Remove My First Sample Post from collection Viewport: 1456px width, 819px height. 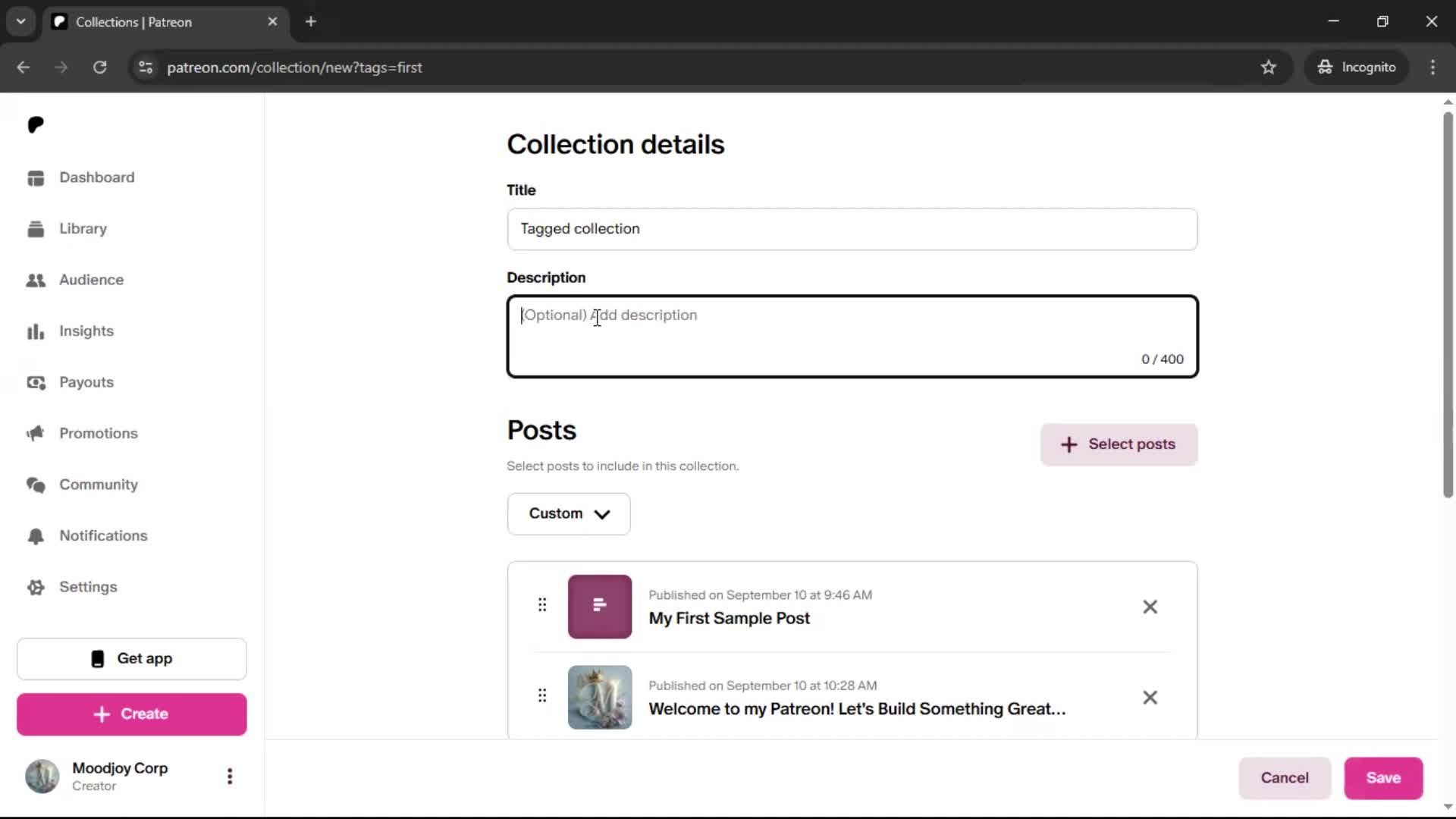(1150, 607)
